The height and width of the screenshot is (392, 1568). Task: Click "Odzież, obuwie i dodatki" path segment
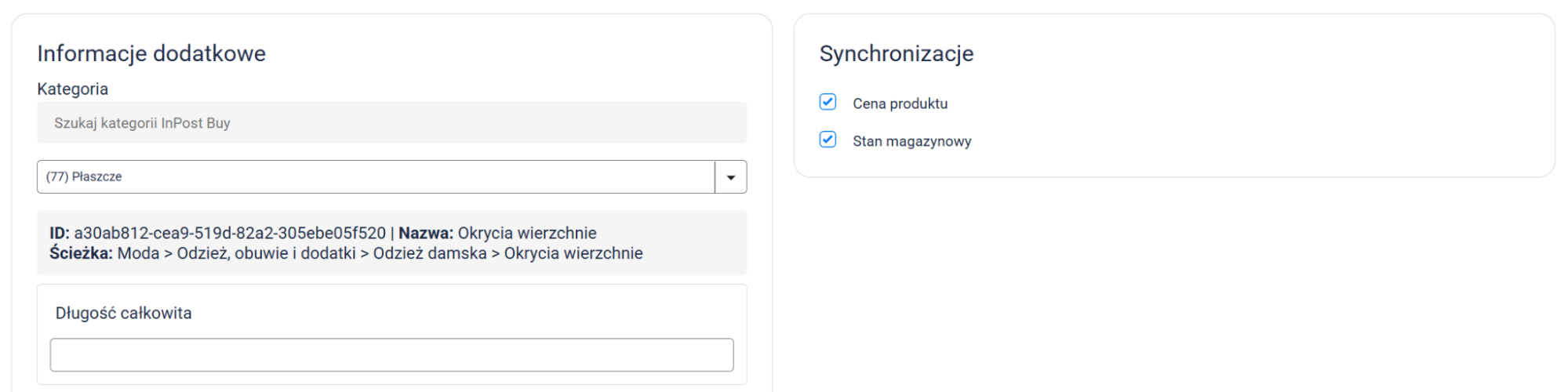click(266, 253)
